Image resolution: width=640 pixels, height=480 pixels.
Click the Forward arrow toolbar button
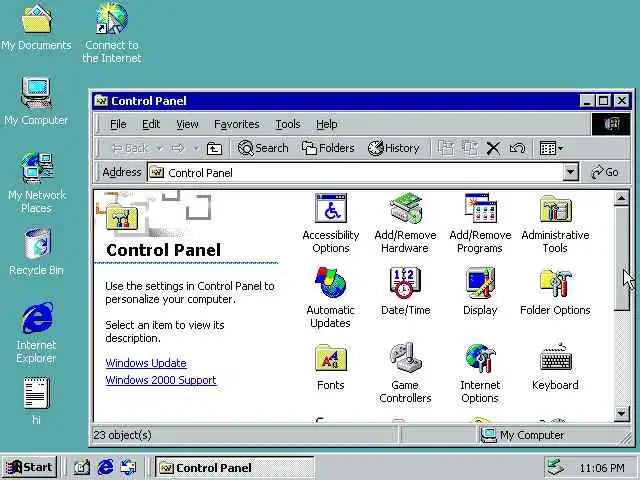click(178, 149)
